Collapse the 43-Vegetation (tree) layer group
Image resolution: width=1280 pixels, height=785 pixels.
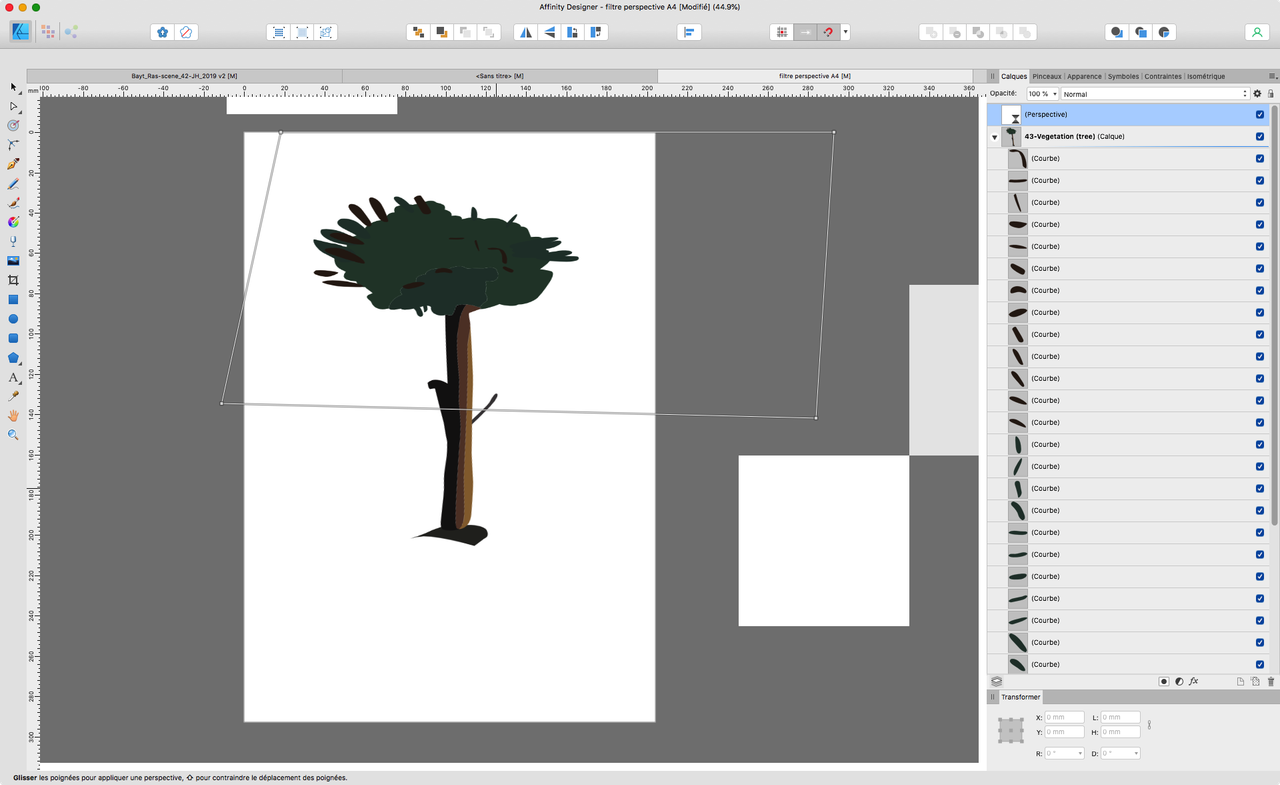[994, 137]
